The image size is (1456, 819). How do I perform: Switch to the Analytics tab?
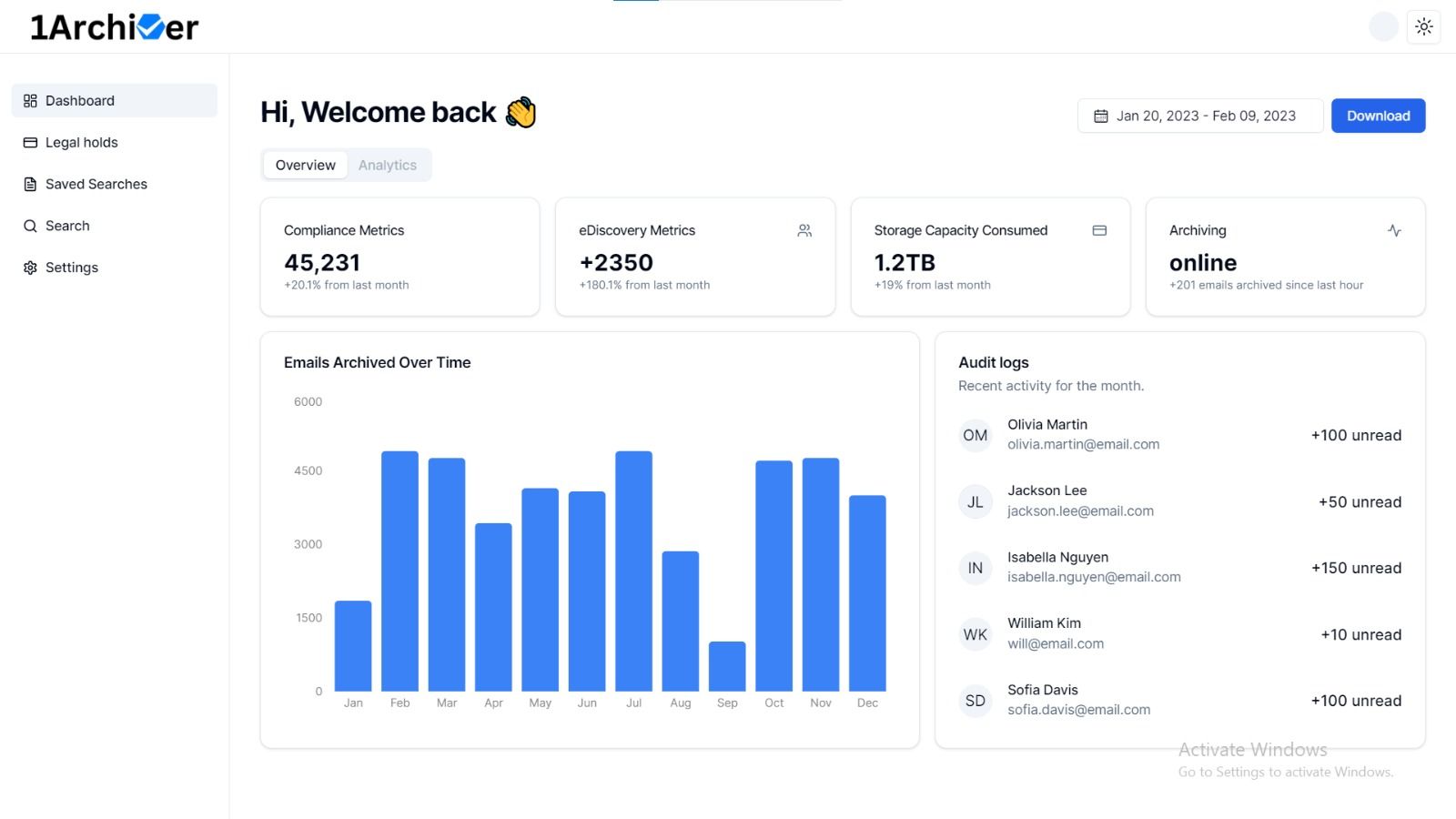388,165
